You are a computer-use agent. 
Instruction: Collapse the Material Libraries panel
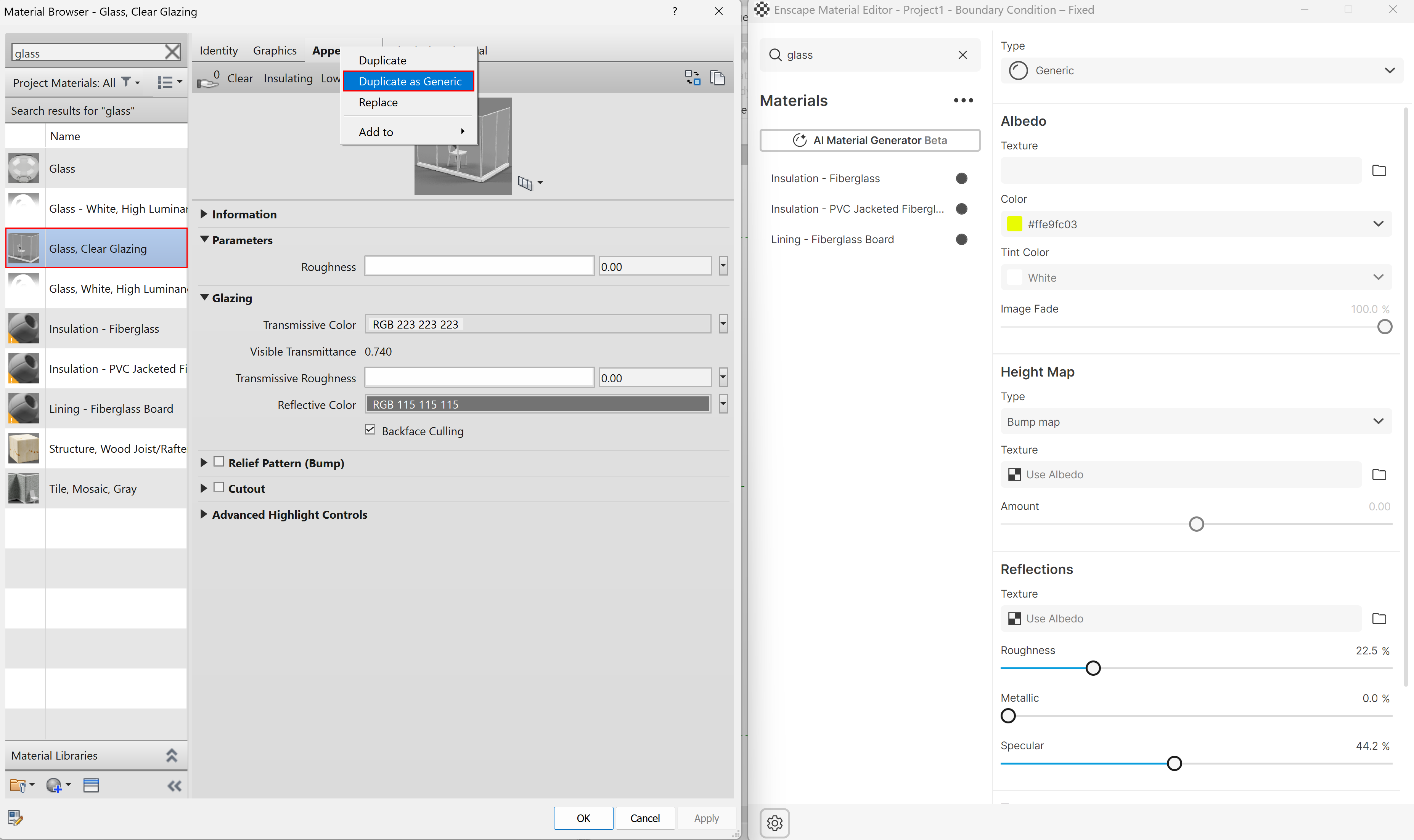[172, 755]
